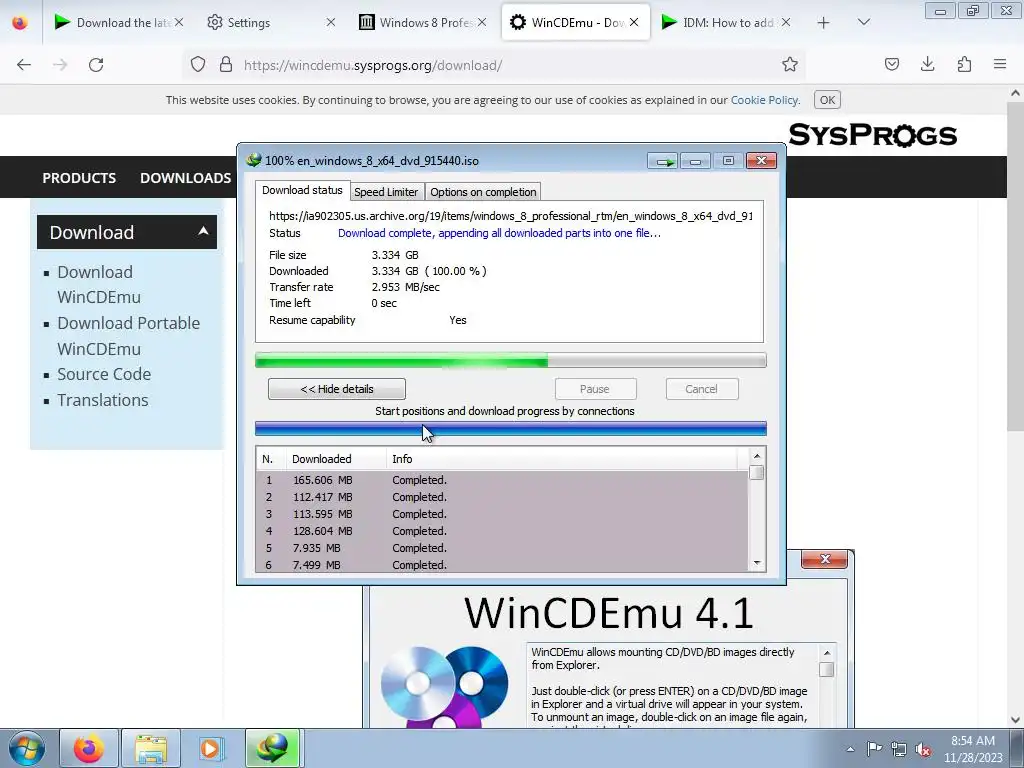The image size is (1024, 768).
Task: Open the DOWNLOADS menu item
Action: pos(185,178)
